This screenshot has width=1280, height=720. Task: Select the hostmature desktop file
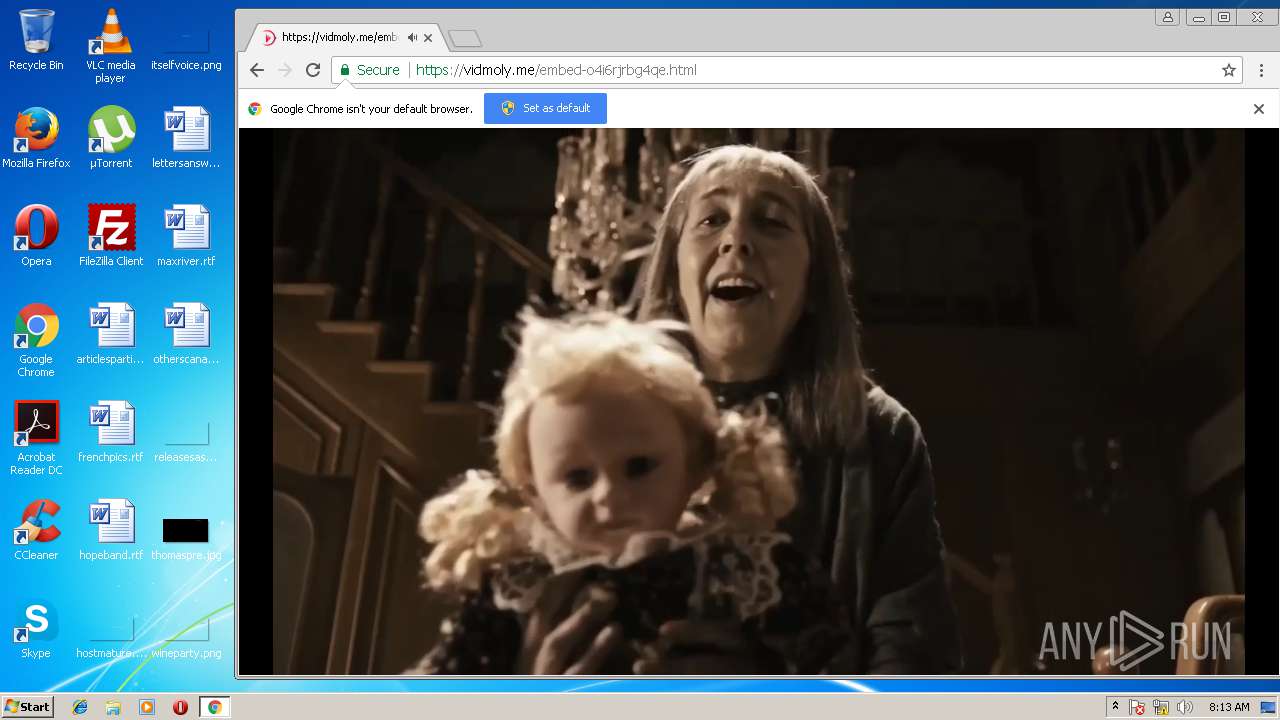[110, 636]
